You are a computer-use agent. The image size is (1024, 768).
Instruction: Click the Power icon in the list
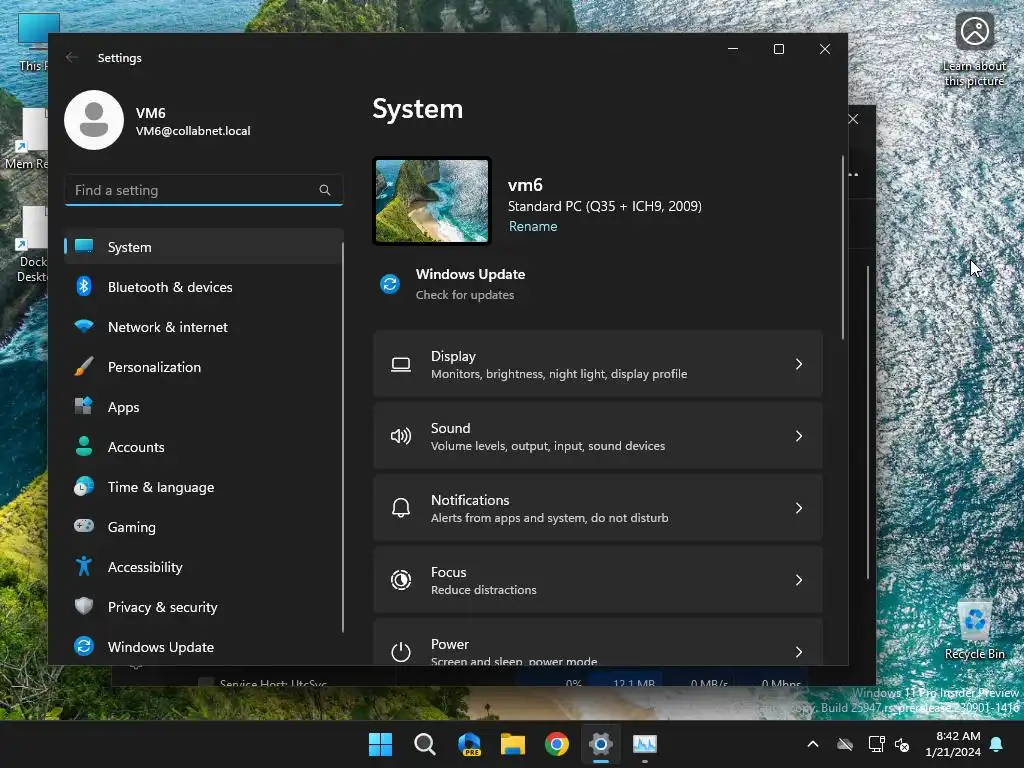tap(401, 652)
